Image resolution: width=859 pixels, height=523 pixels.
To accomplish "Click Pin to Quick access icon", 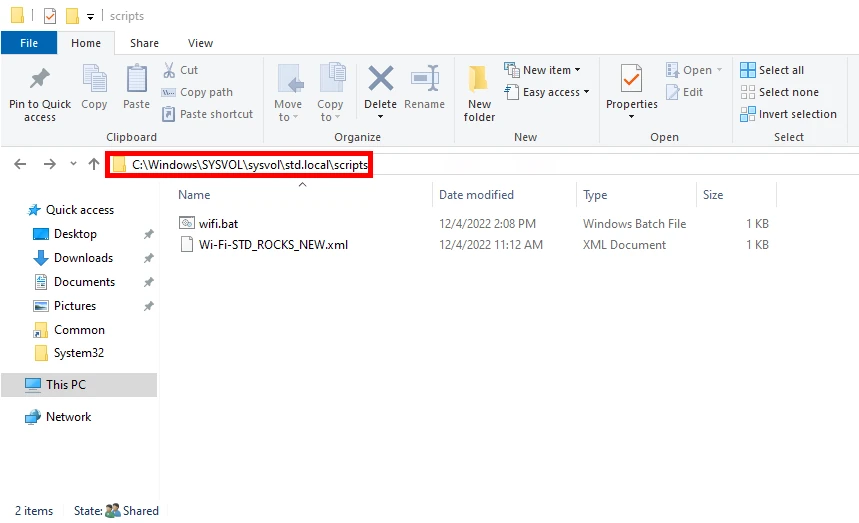I will [39, 79].
